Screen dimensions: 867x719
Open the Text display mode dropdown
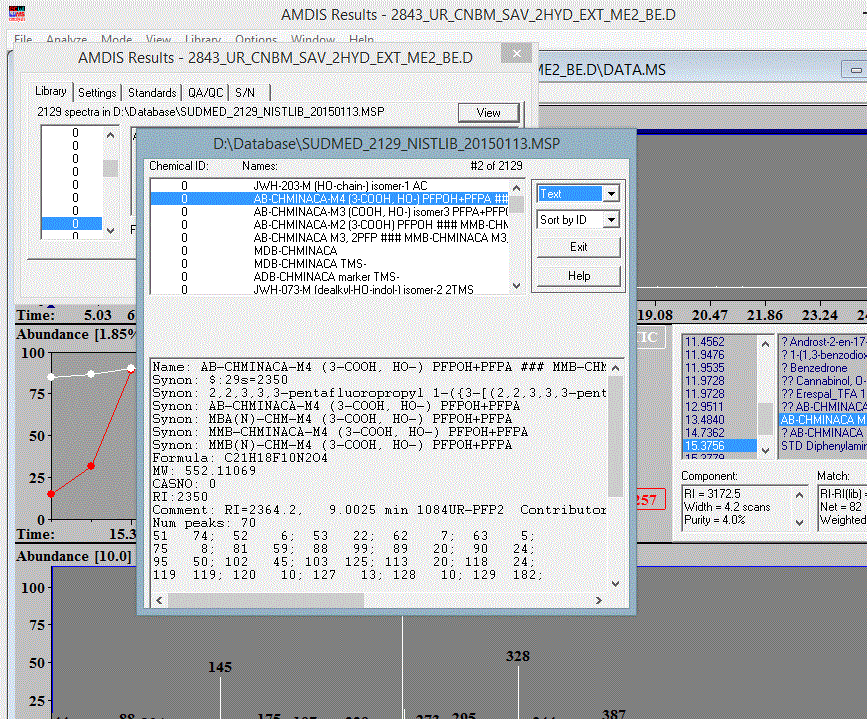(611, 194)
